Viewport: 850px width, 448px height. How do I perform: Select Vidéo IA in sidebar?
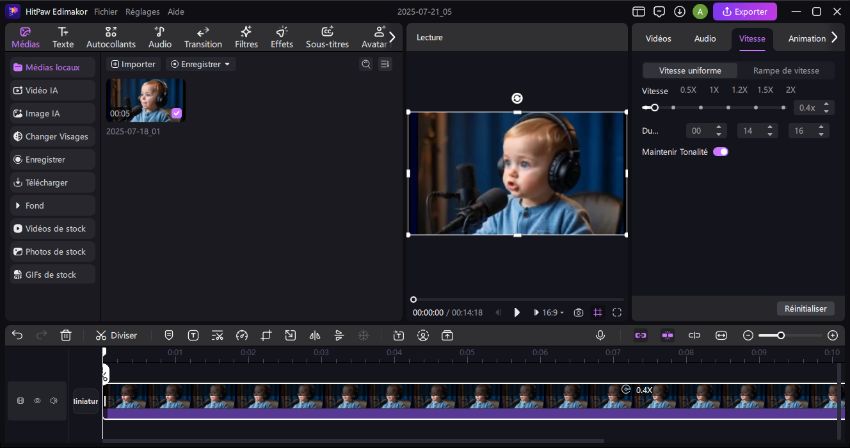coord(52,91)
